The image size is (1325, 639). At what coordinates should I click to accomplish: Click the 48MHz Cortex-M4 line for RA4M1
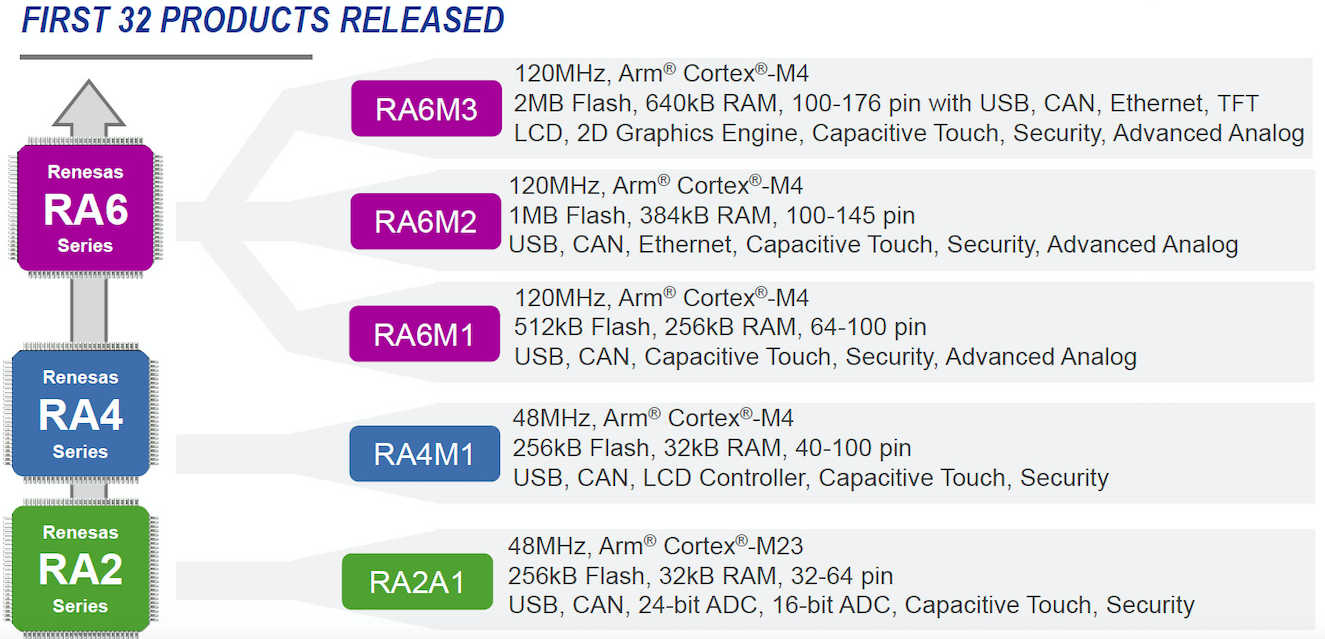[x=653, y=418]
